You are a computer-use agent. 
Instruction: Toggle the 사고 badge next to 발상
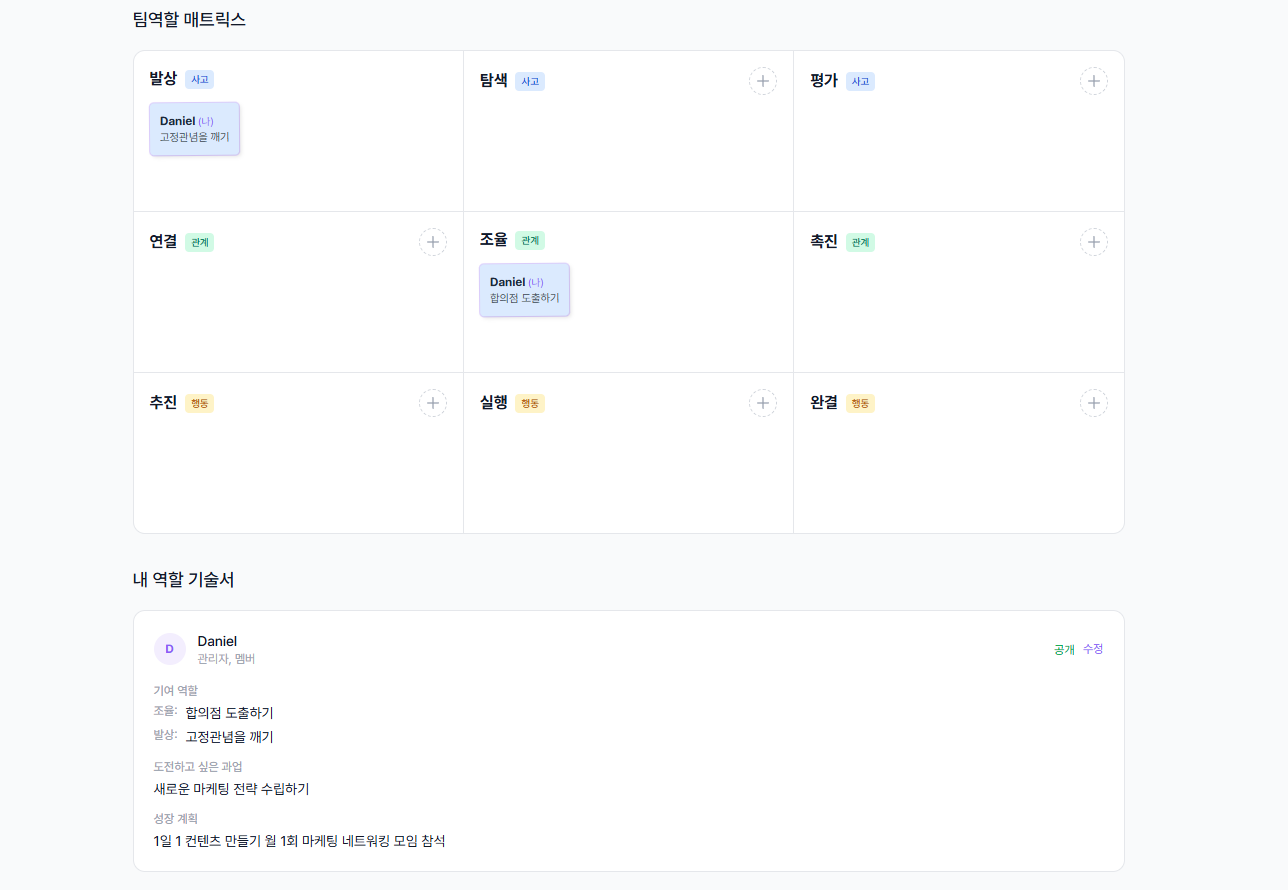click(200, 79)
